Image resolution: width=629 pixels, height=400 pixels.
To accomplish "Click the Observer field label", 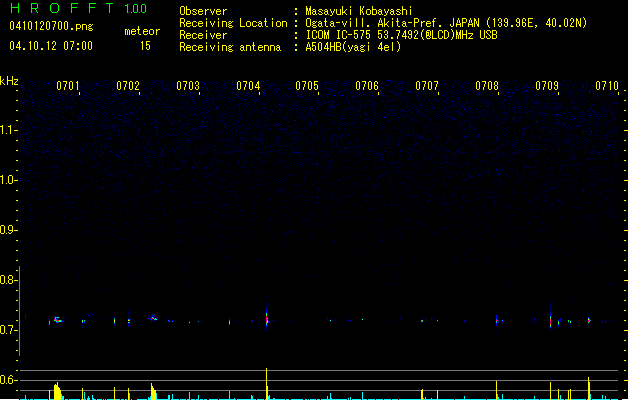I will (203, 11).
